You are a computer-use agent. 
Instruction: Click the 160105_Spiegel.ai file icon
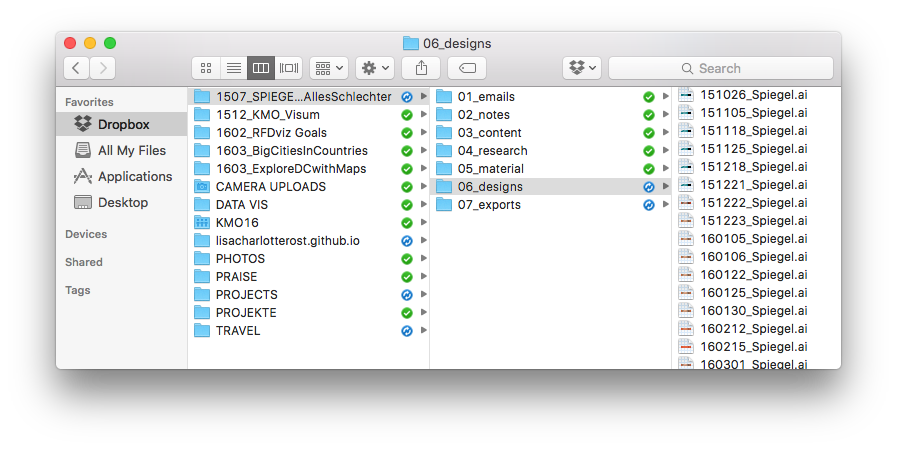tap(686, 239)
